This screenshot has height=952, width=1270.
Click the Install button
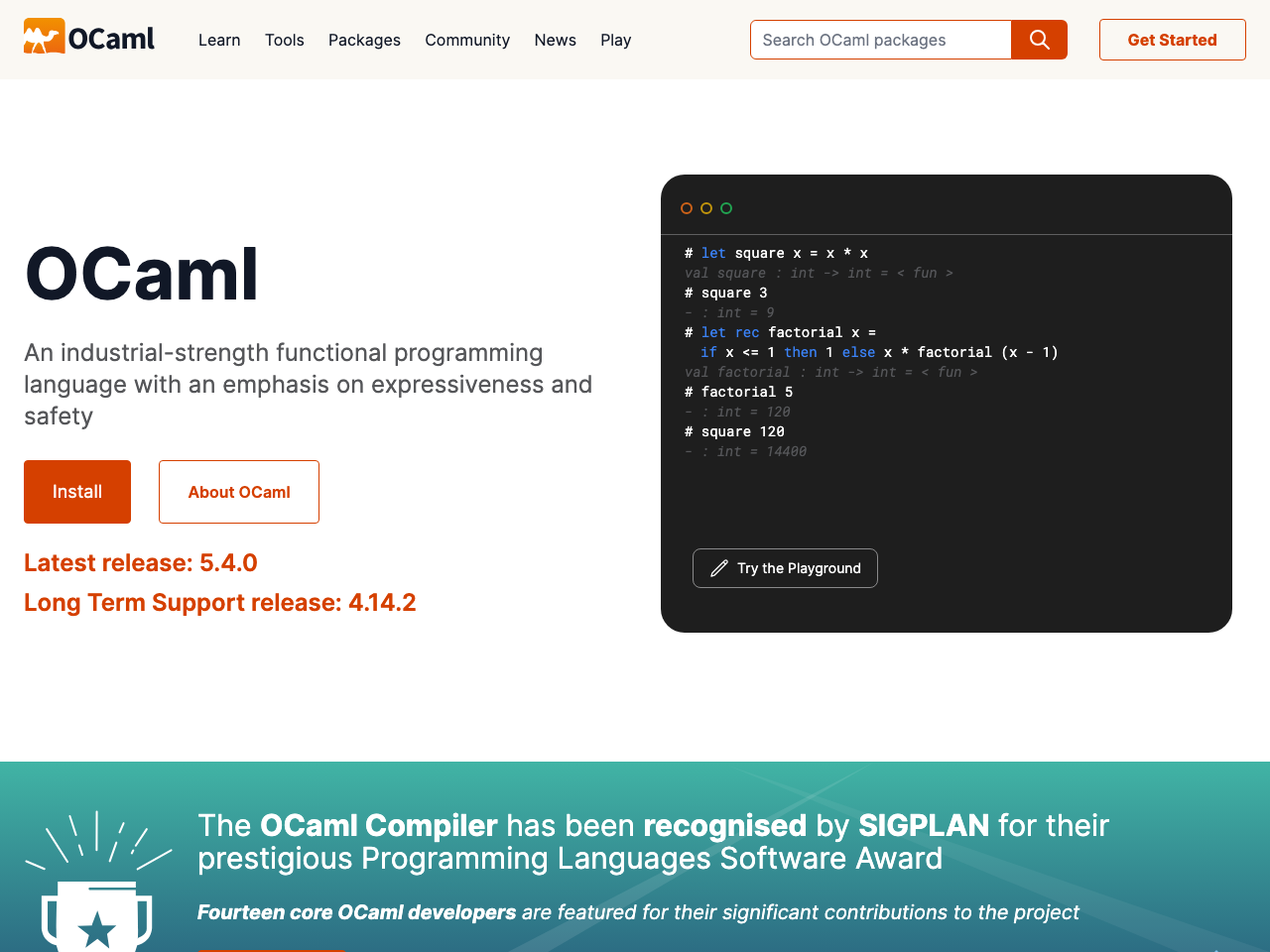(x=76, y=491)
